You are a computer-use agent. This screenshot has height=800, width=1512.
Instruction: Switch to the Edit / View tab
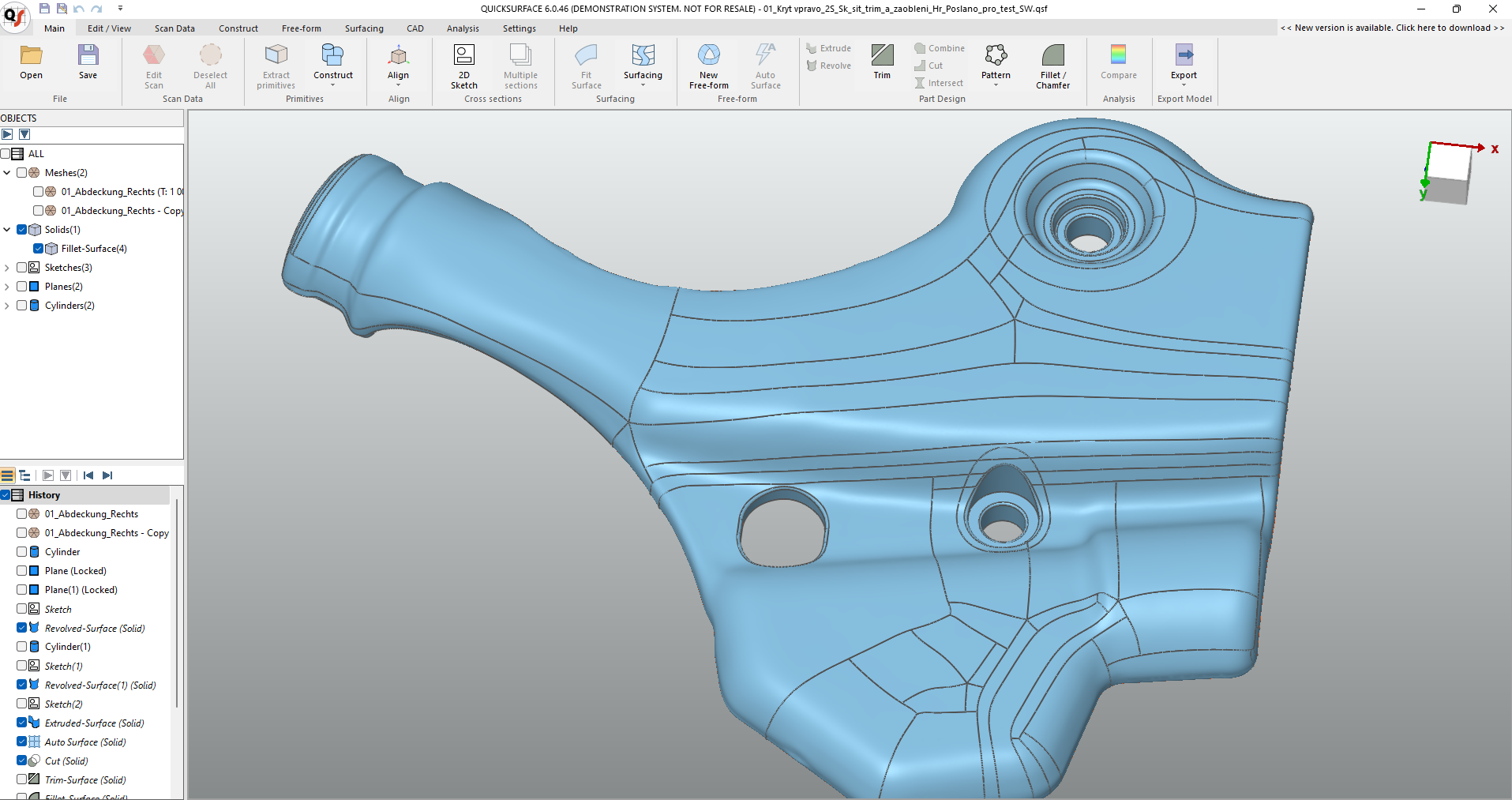coord(109,28)
